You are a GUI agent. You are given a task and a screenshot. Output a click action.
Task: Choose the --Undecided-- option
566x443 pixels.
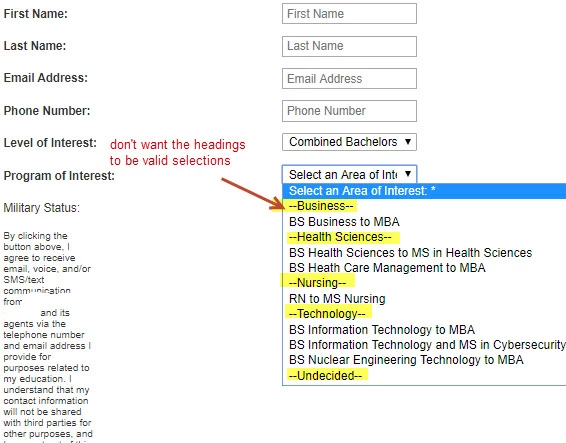tap(424, 375)
